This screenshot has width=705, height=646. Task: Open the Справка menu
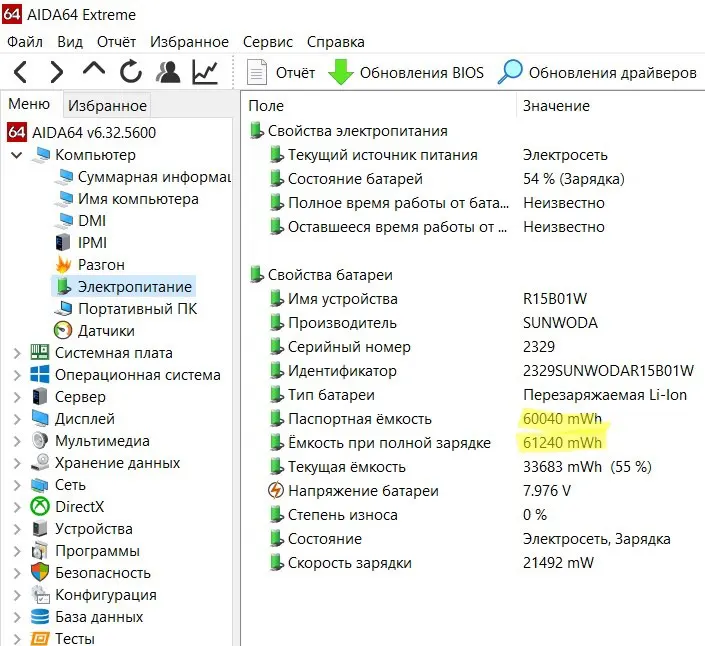335,42
